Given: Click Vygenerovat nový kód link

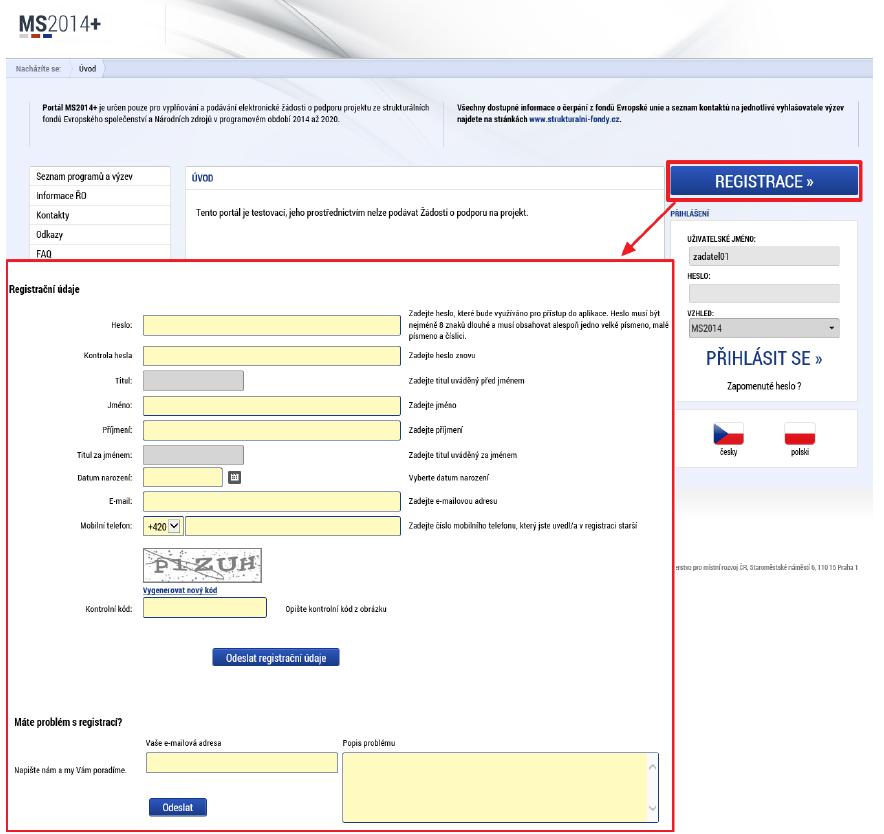Looking at the screenshot, I should click(180, 590).
